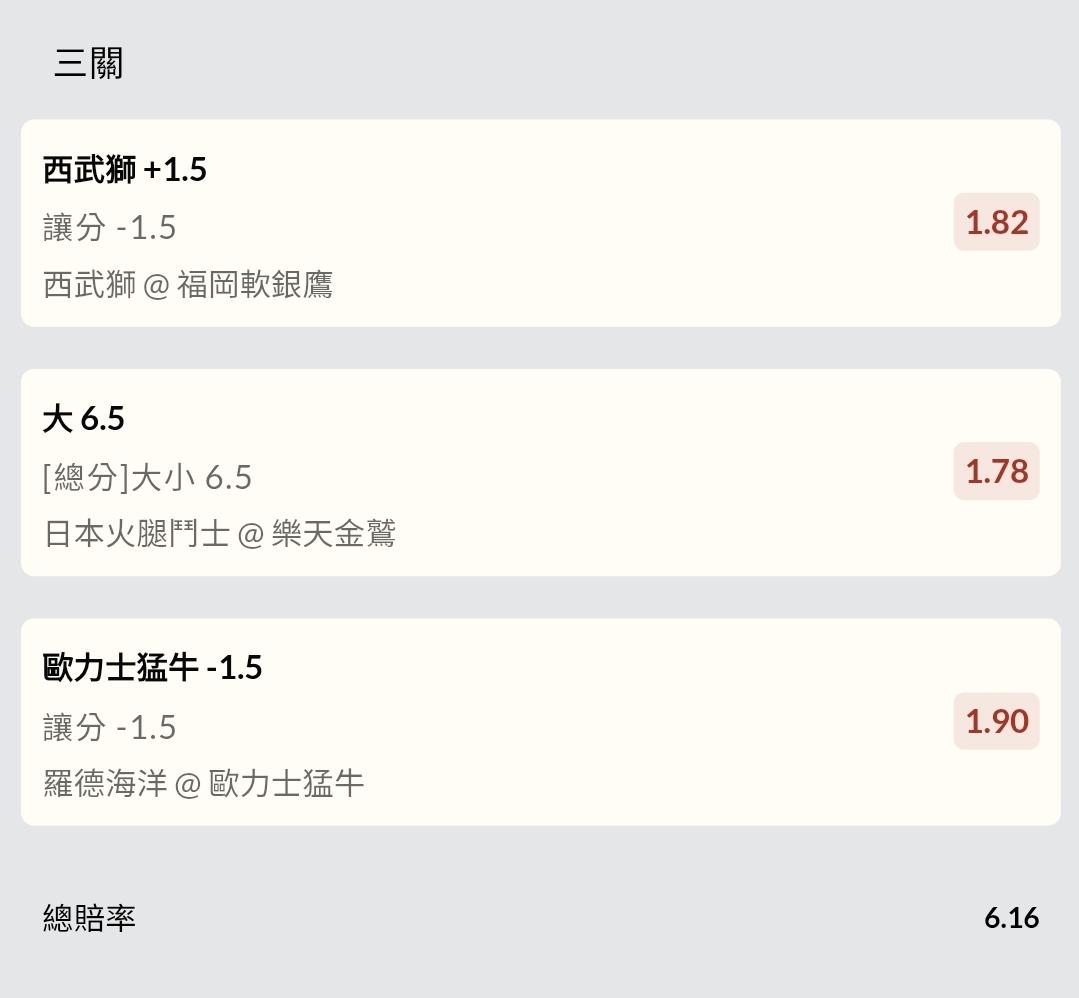Click the 1.90 odds badge
This screenshot has width=1079, height=998.
tap(996, 721)
